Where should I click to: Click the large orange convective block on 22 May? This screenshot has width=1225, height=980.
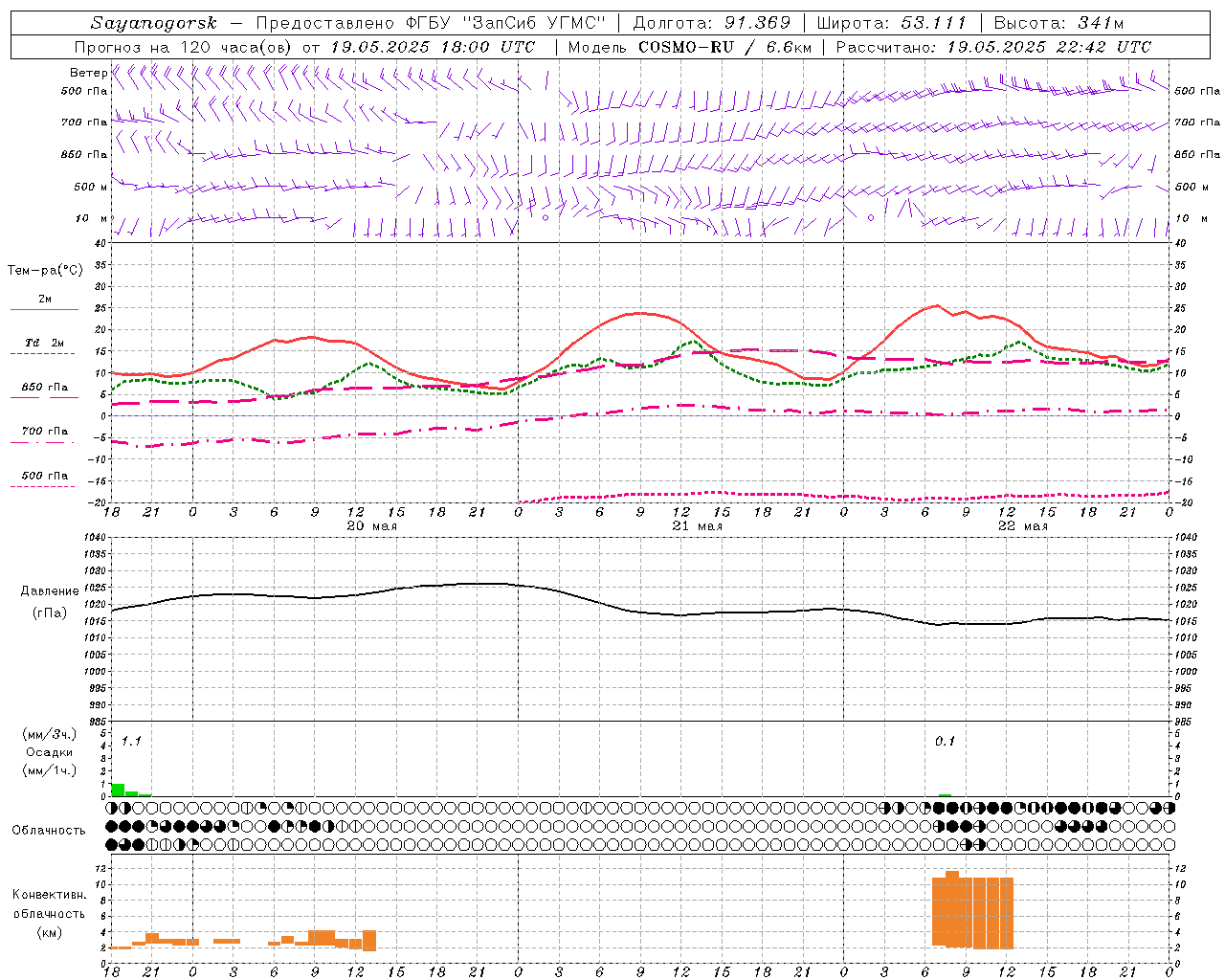tap(972, 911)
